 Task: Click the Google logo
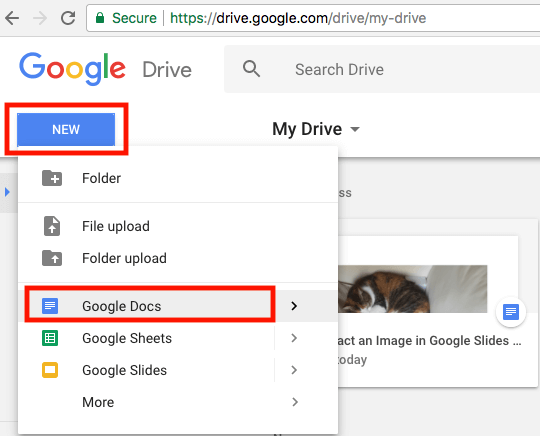click(72, 69)
